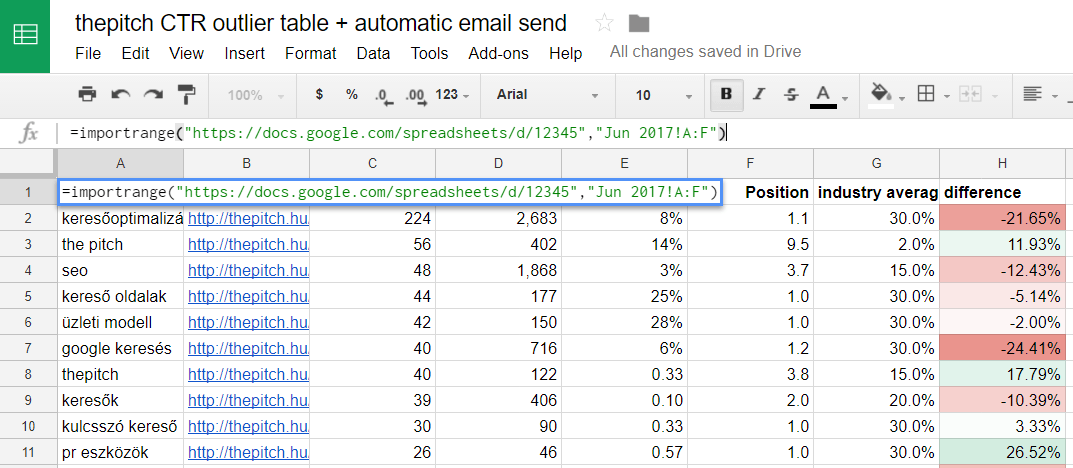The image size is (1073, 468).
Task: Open thepitch.hu link in google keresés row
Action: [x=248, y=348]
